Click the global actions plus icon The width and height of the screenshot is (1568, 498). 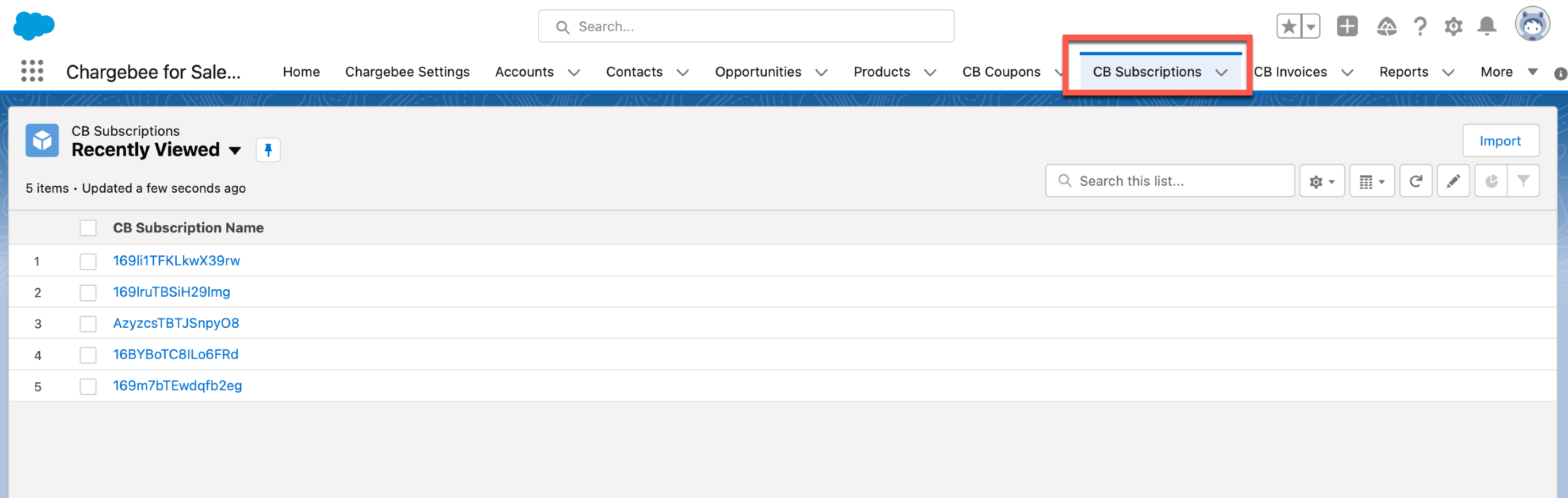coord(1346,26)
